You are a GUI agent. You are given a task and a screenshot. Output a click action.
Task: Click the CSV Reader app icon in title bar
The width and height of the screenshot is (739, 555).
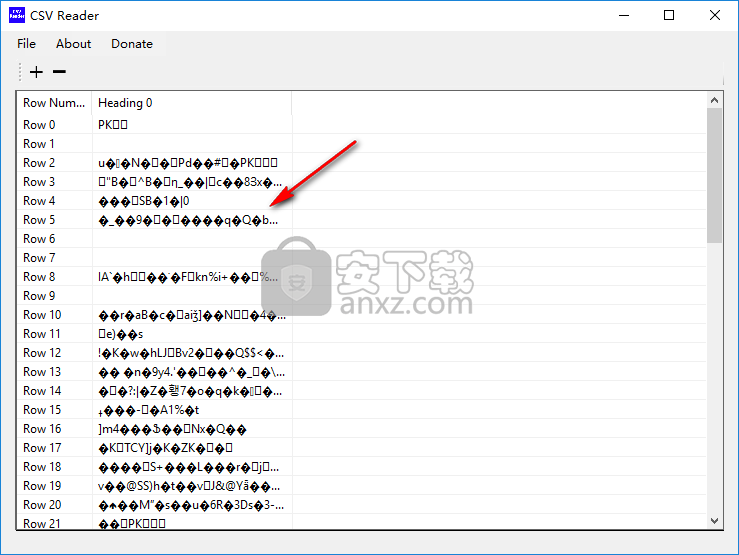click(x=17, y=15)
